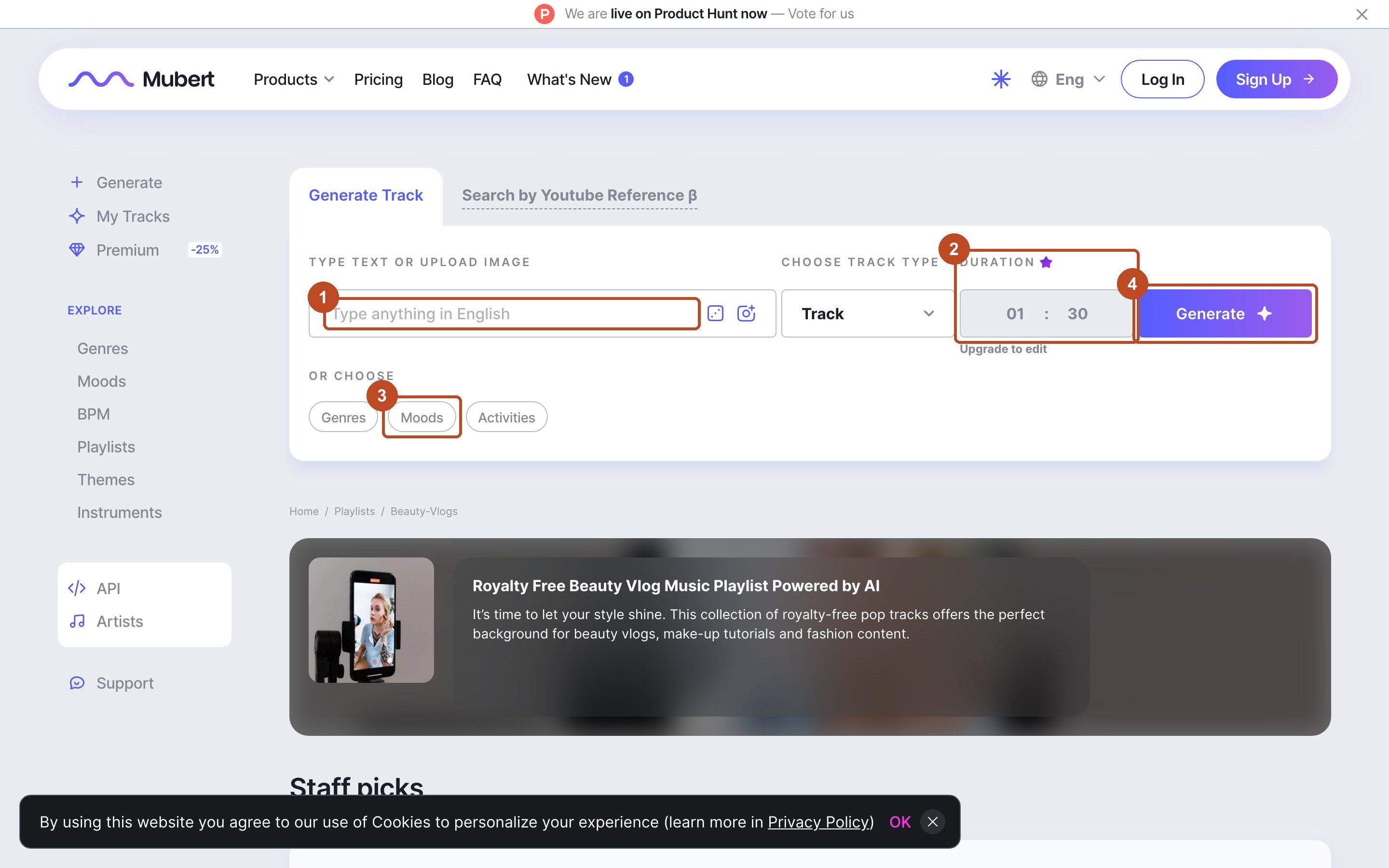Click the plus Generate sidebar icon
This screenshot has width=1389, height=868.
pos(77,183)
